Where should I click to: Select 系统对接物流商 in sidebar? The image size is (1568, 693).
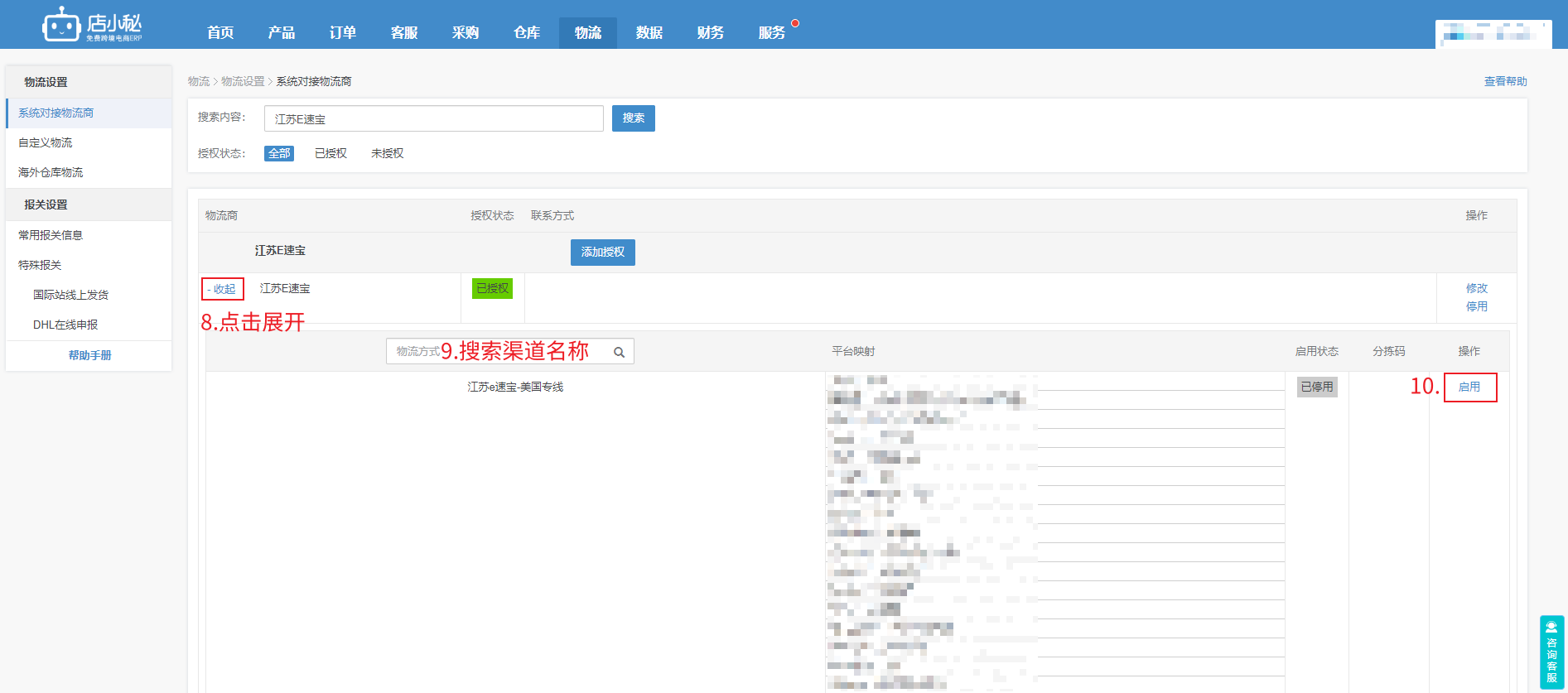(x=89, y=113)
